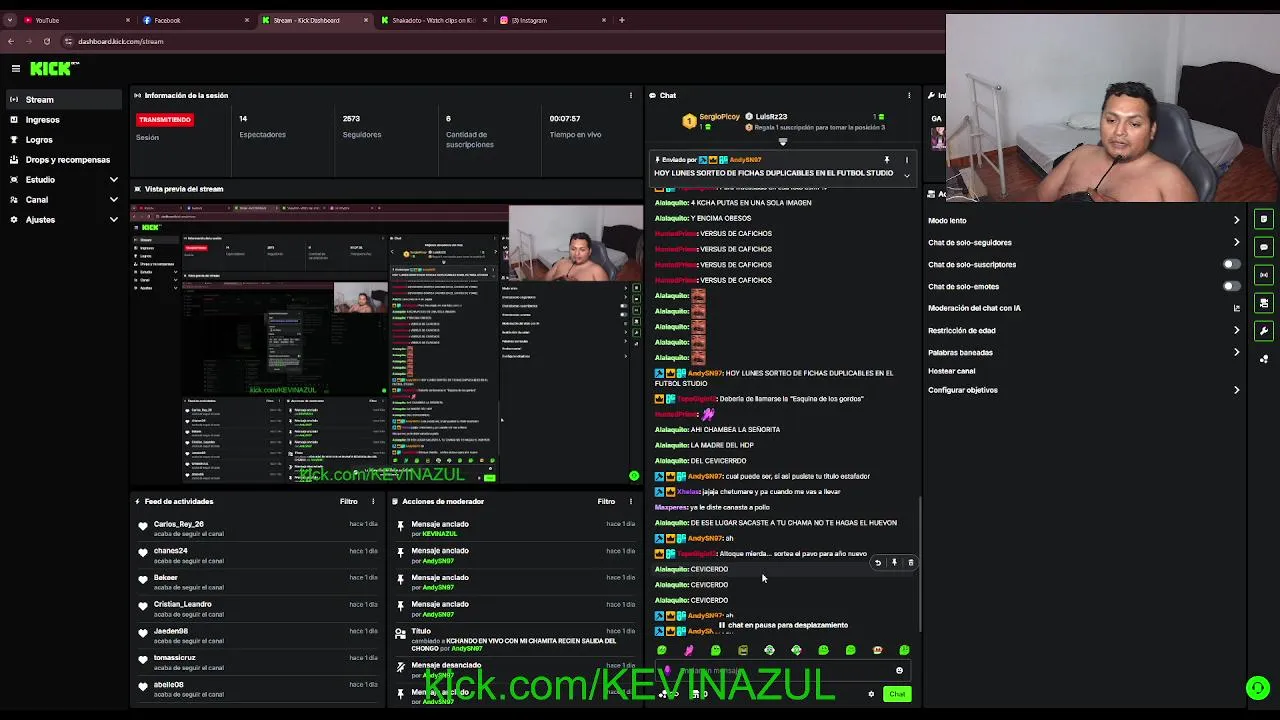
Task: Open the emoji picker in the message box
Action: coord(899,671)
